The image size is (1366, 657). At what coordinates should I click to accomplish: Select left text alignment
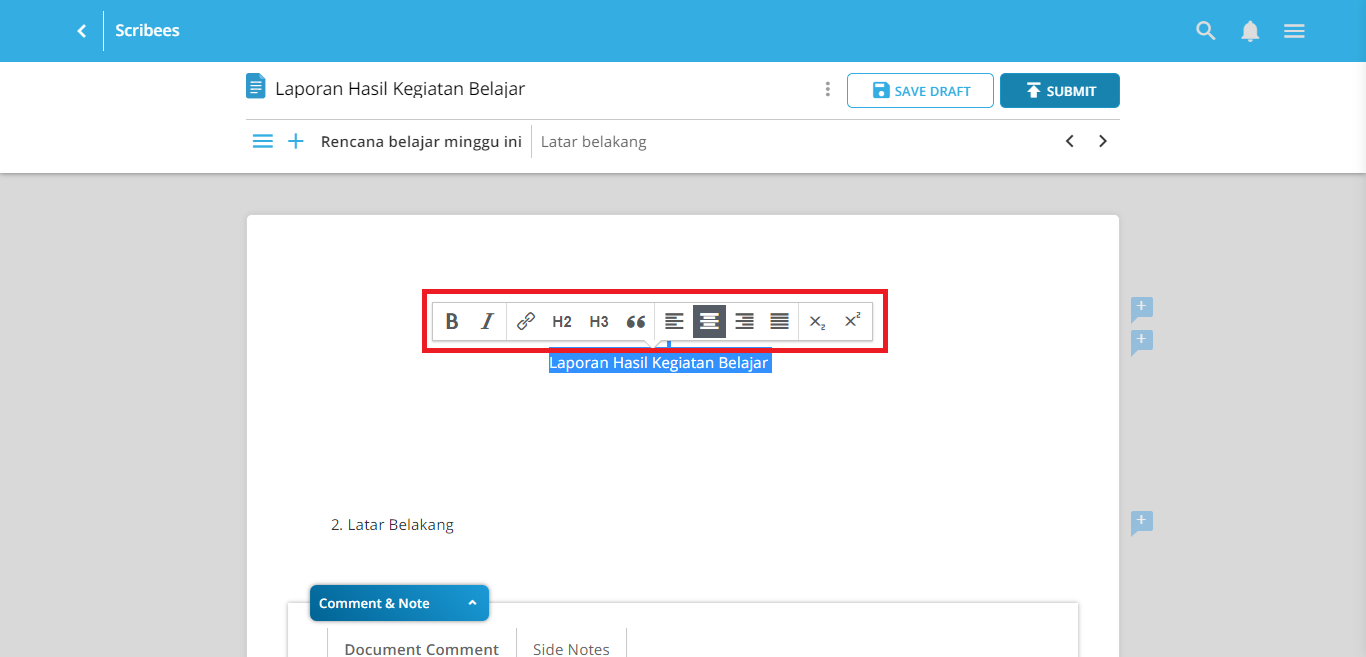pyautogui.click(x=673, y=321)
